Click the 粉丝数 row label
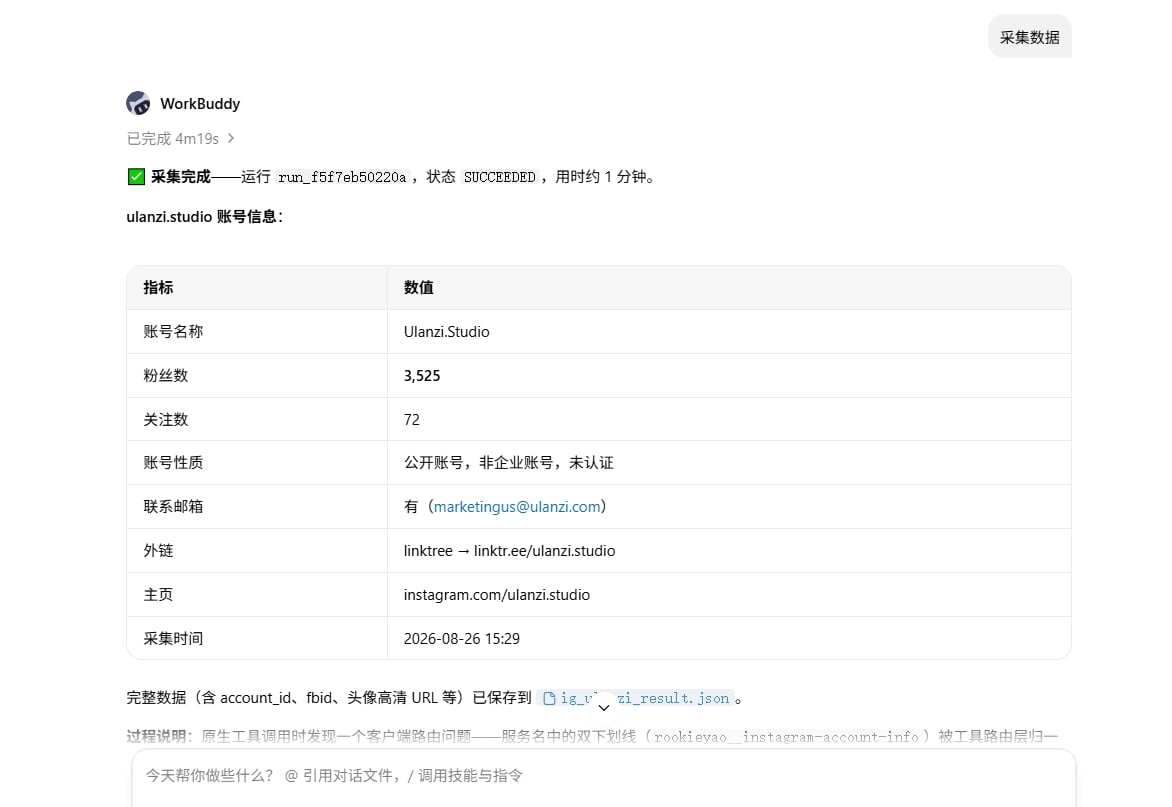Image resolution: width=1172 pixels, height=807 pixels. [x=165, y=376]
